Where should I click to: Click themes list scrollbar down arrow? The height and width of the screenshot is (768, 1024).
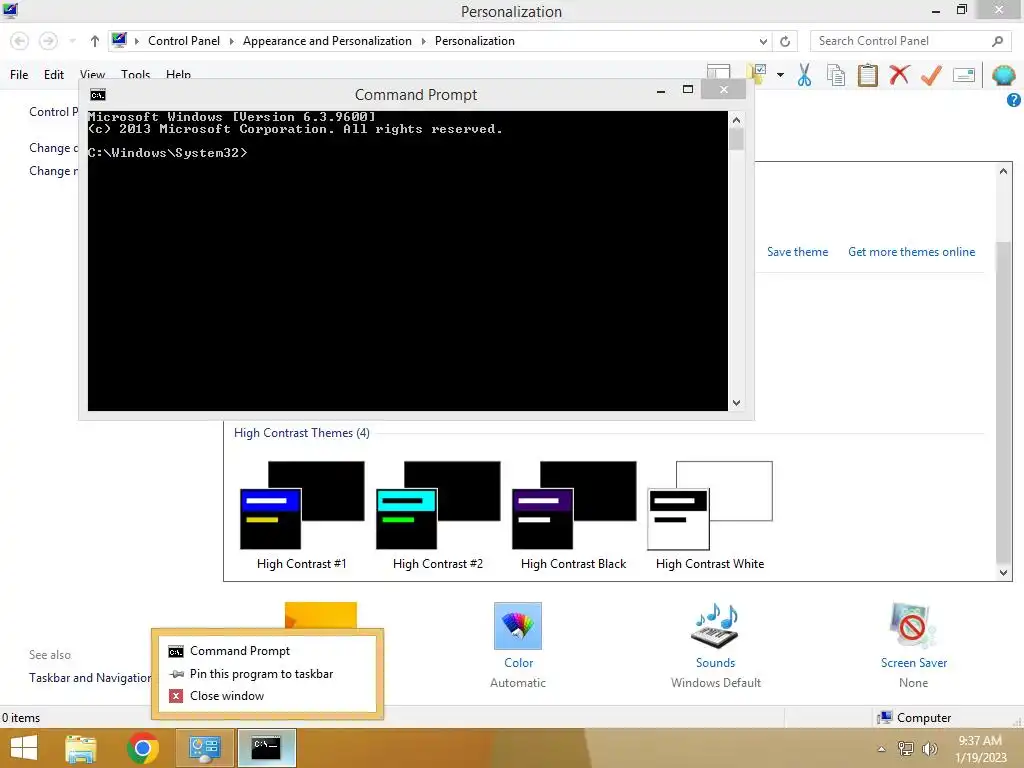pos(1003,573)
